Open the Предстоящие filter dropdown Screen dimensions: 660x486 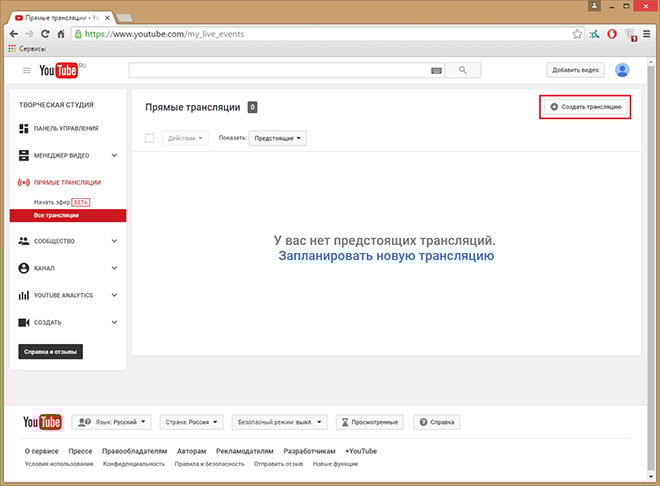coord(278,137)
